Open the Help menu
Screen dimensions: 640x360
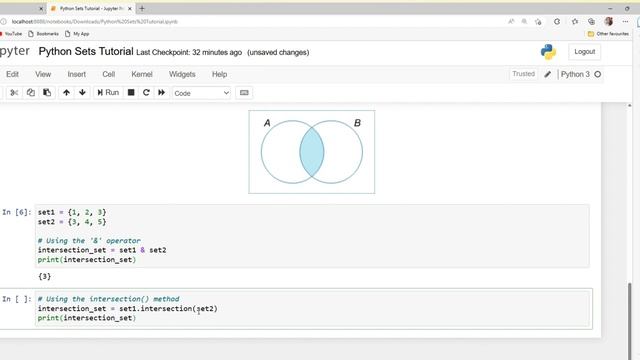point(219,74)
